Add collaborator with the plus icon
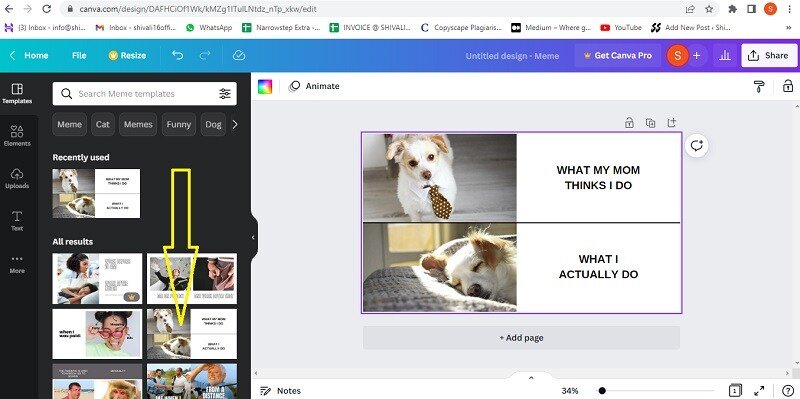 pyautogui.click(x=697, y=56)
